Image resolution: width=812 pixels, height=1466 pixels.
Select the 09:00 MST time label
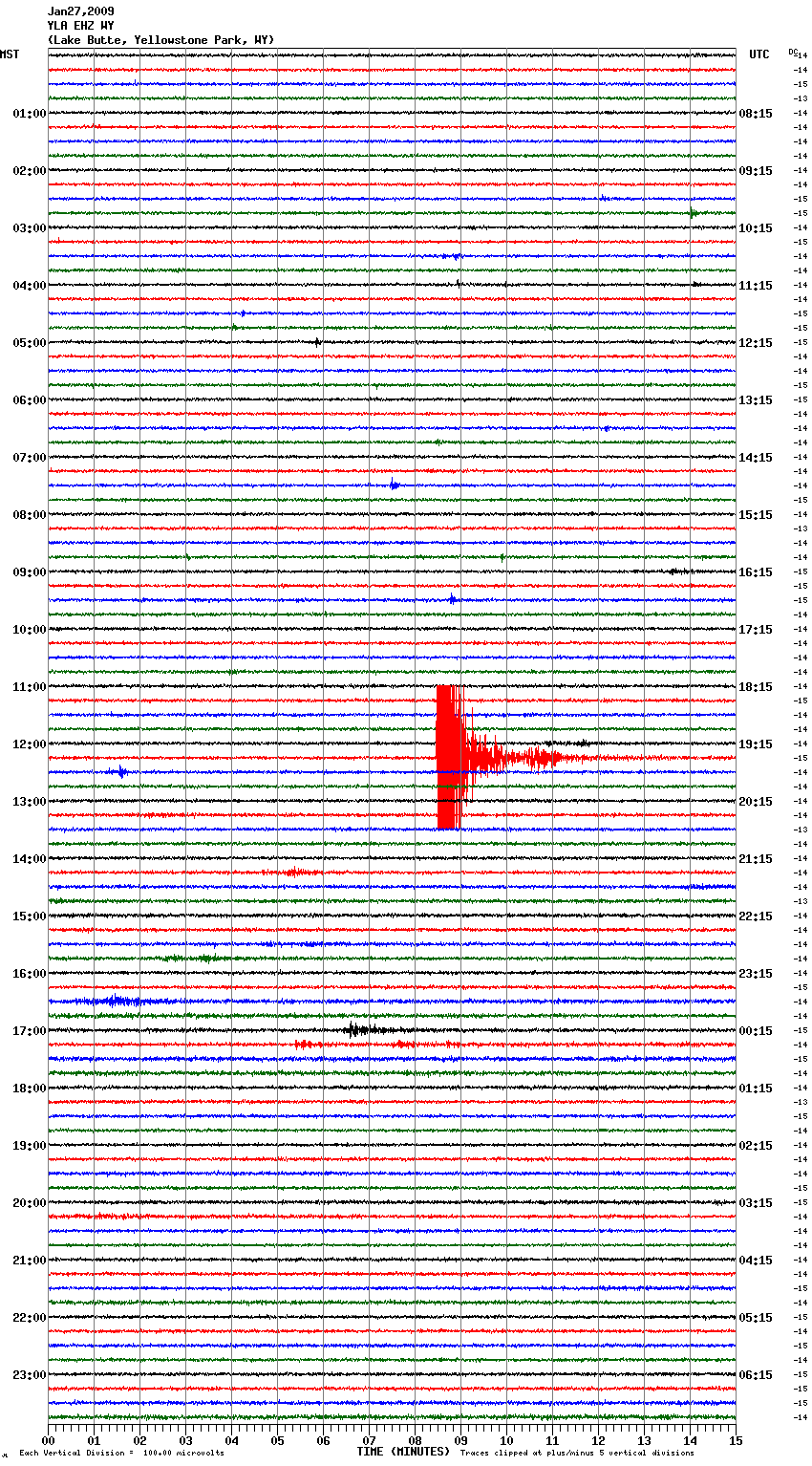30,572
